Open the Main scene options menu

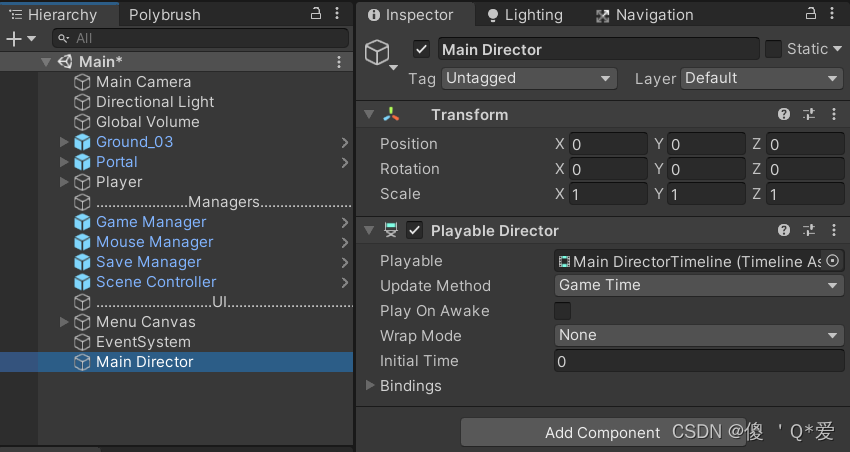pos(339,62)
